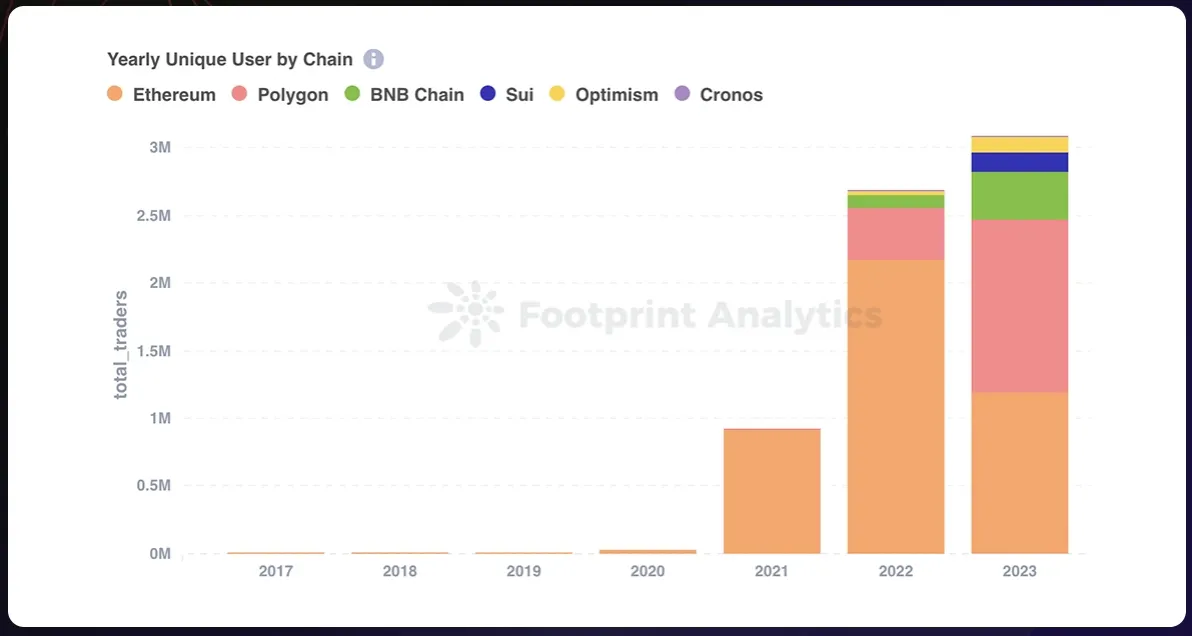
Task: Click the 2023 Polygon bar segment
Action: (x=1019, y=306)
